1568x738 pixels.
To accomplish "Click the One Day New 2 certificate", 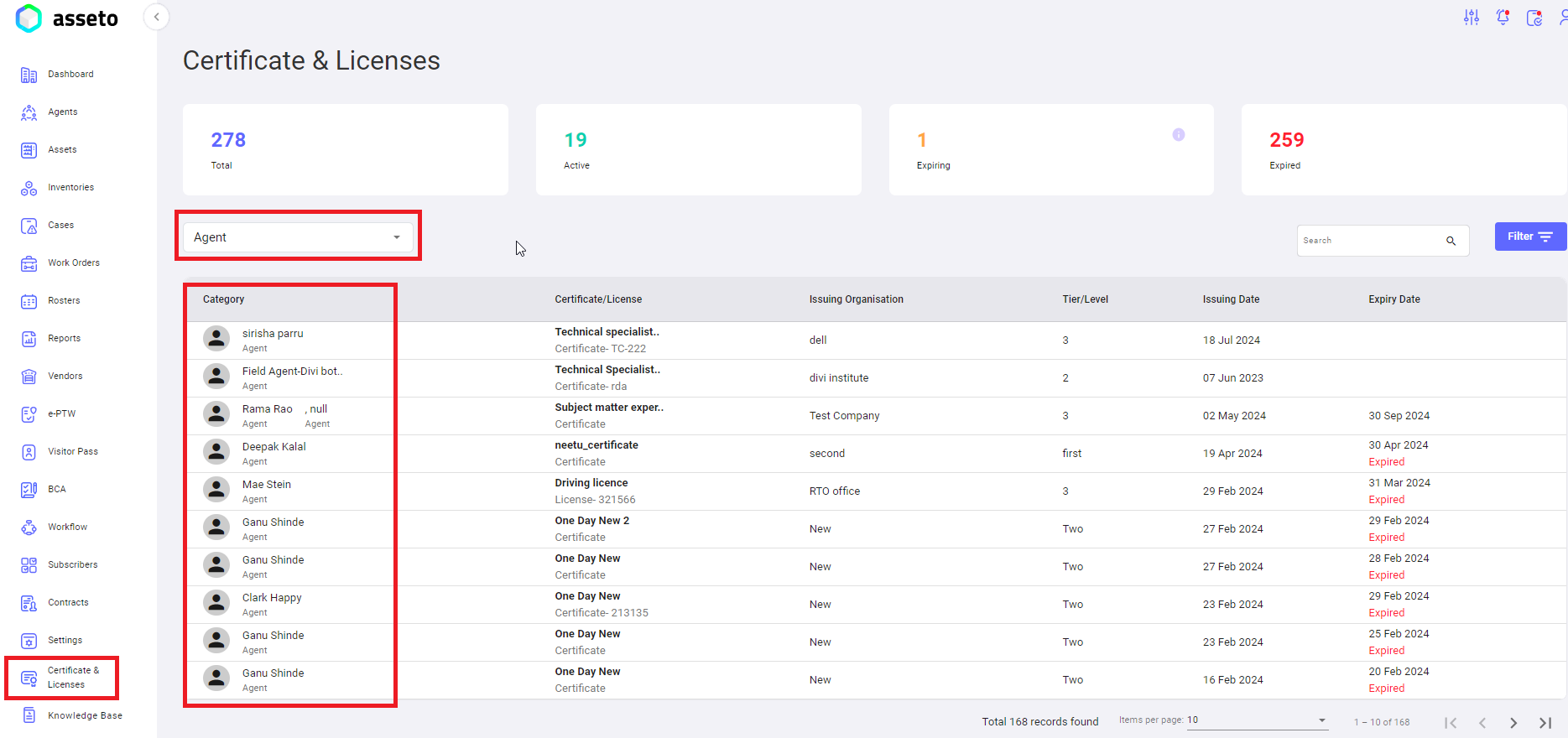I will (592, 521).
